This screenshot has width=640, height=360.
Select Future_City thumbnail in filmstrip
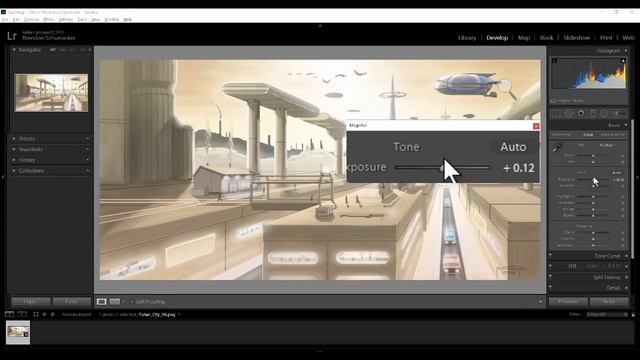pos(18,332)
